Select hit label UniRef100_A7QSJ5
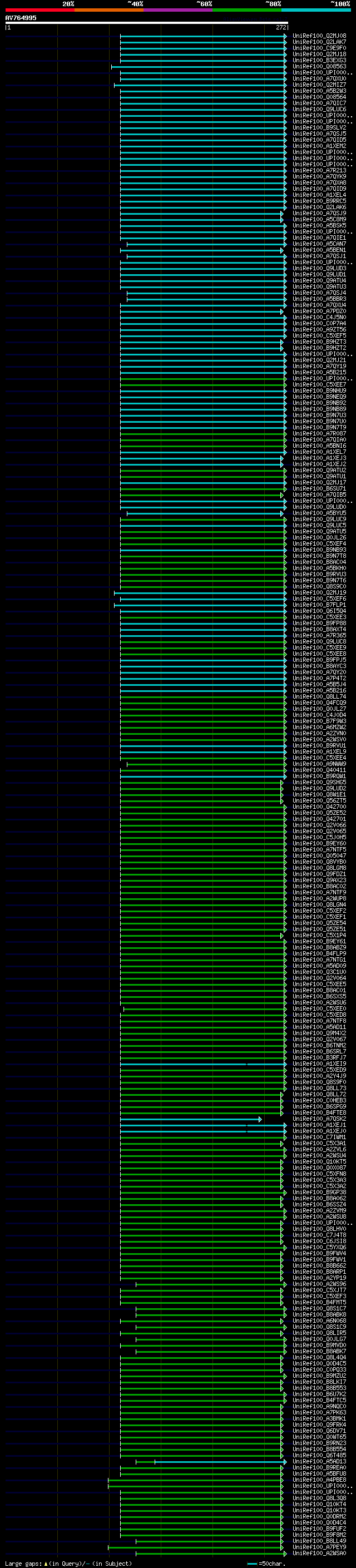This screenshot has width=356, height=1568. 319,134
